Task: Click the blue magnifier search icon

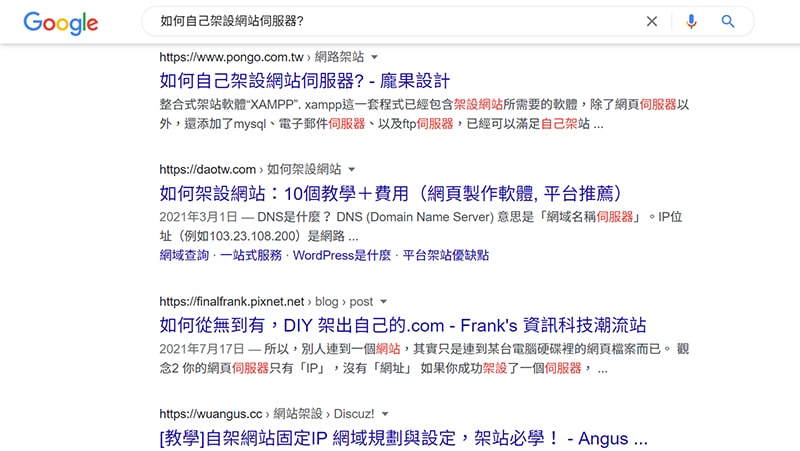Action: point(728,21)
